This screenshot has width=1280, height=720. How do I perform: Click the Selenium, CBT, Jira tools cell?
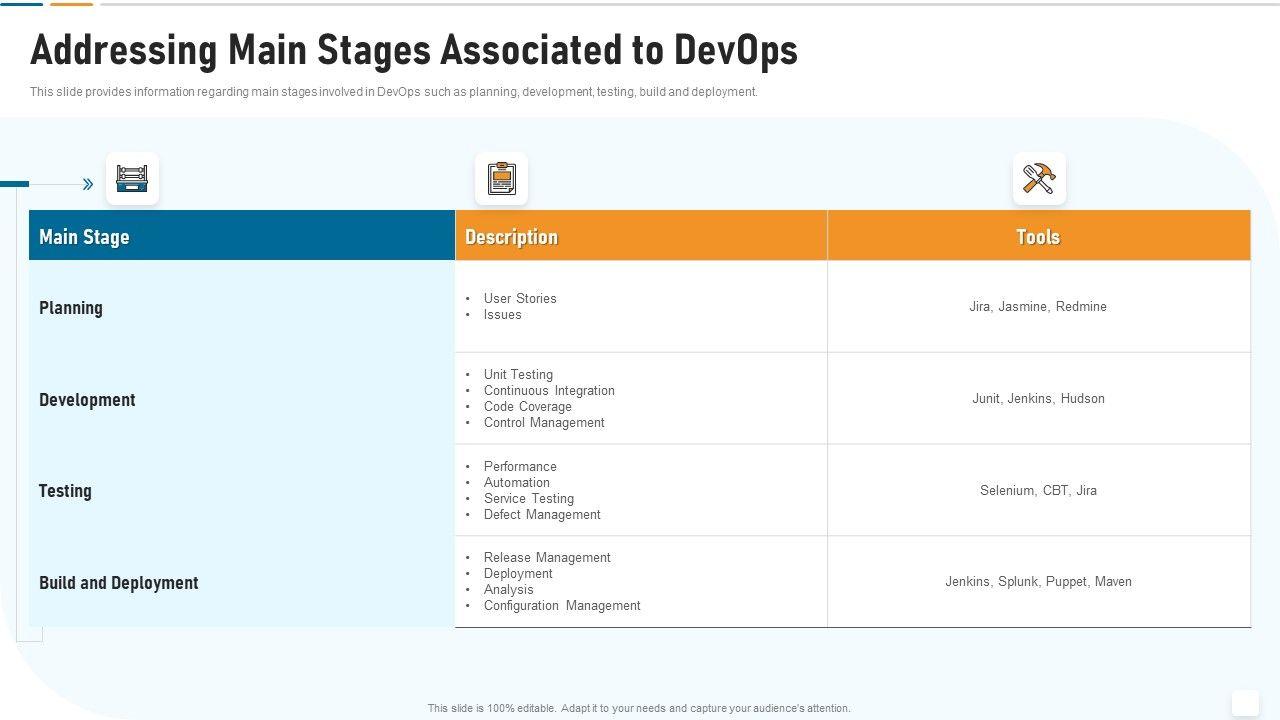click(1038, 491)
